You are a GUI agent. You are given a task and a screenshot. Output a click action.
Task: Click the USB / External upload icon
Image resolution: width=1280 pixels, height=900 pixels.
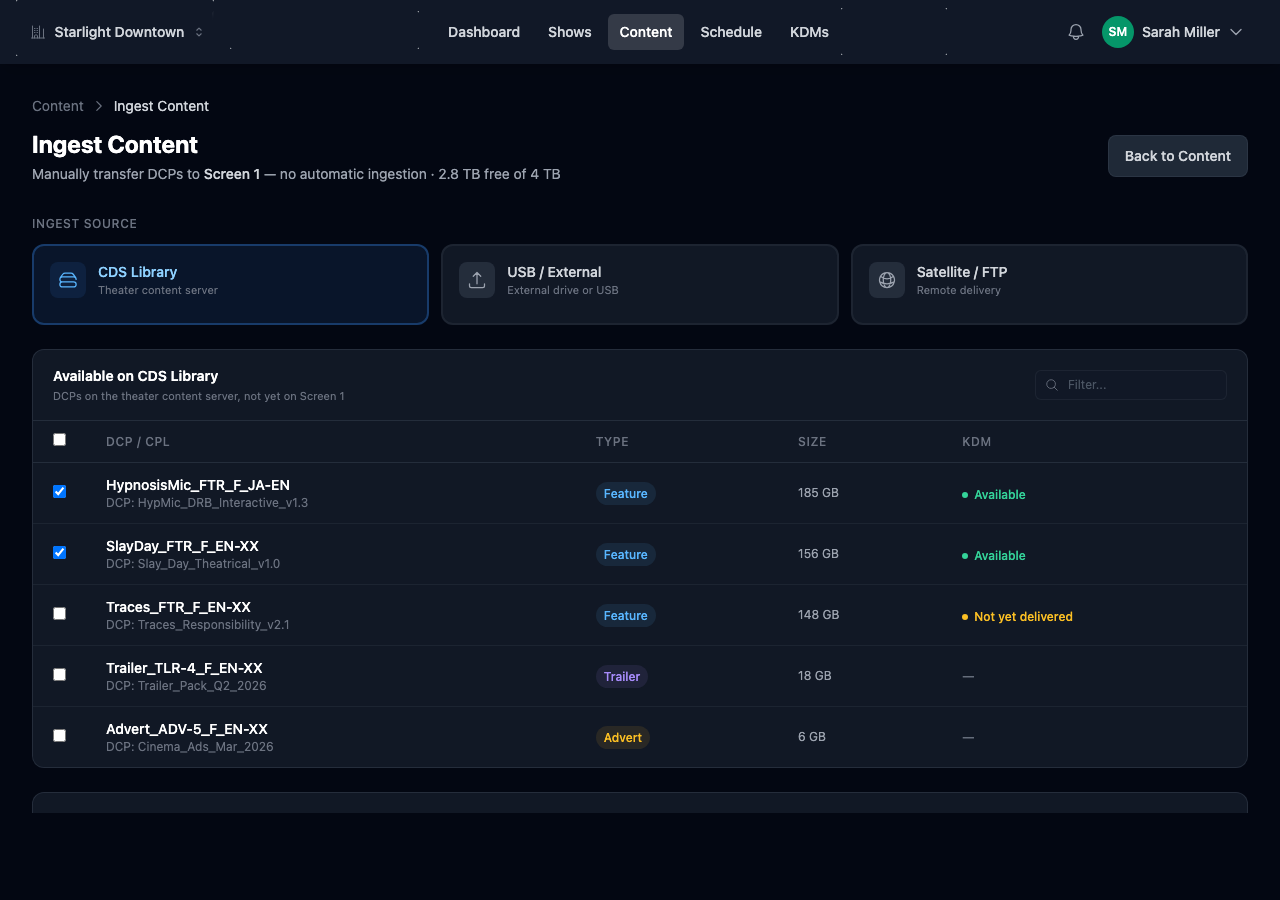pyautogui.click(x=477, y=280)
